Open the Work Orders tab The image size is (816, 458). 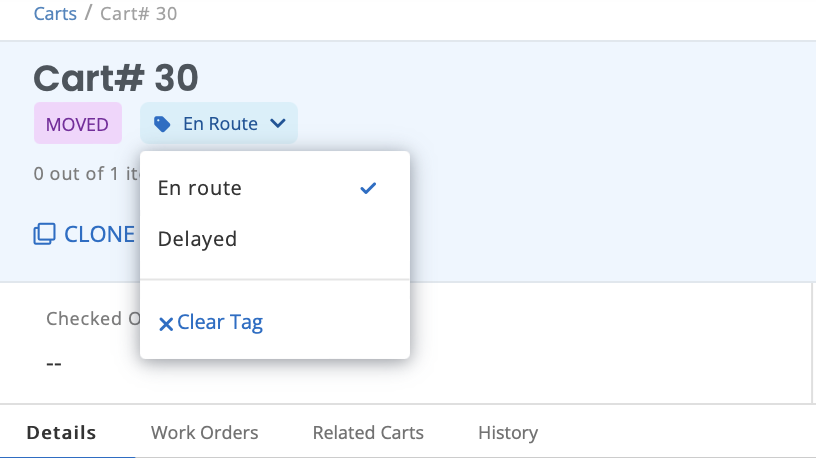(x=205, y=432)
